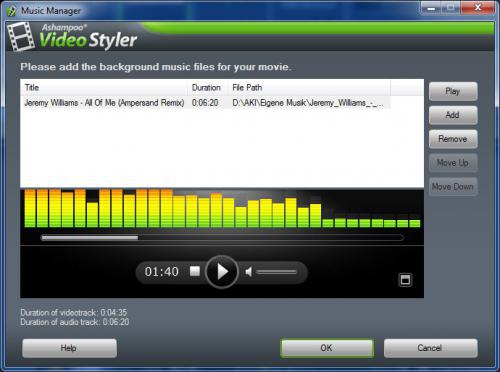Seek within the track on the progress bar
This screenshot has width=500, height=372.
click(x=222, y=238)
